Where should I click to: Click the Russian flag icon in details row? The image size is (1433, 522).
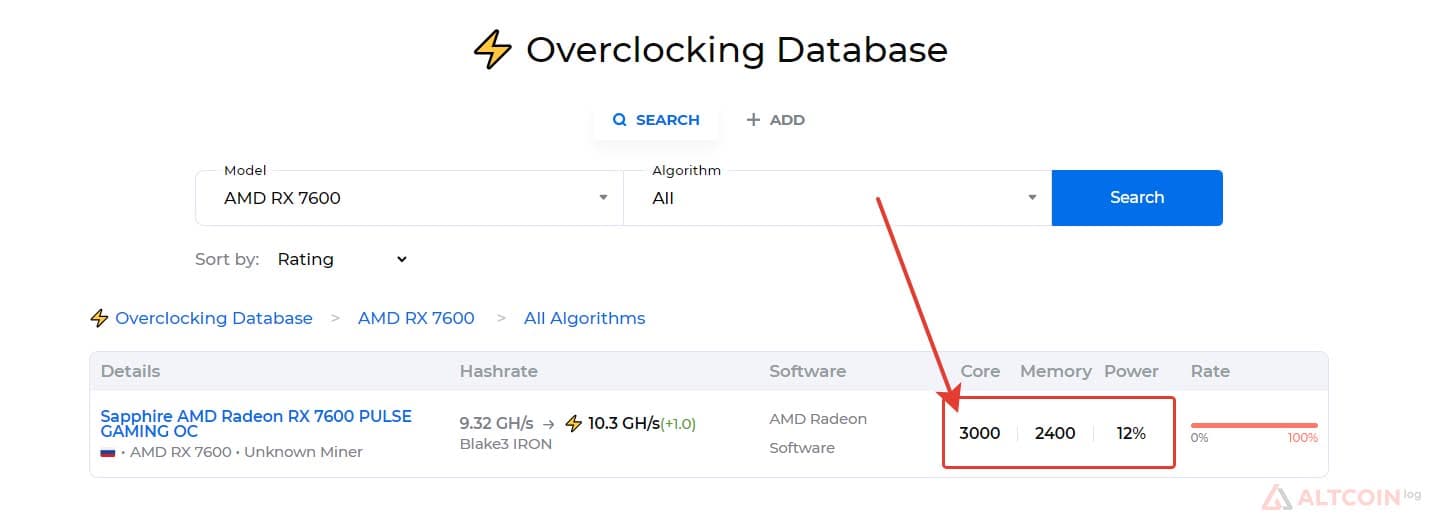(x=108, y=452)
